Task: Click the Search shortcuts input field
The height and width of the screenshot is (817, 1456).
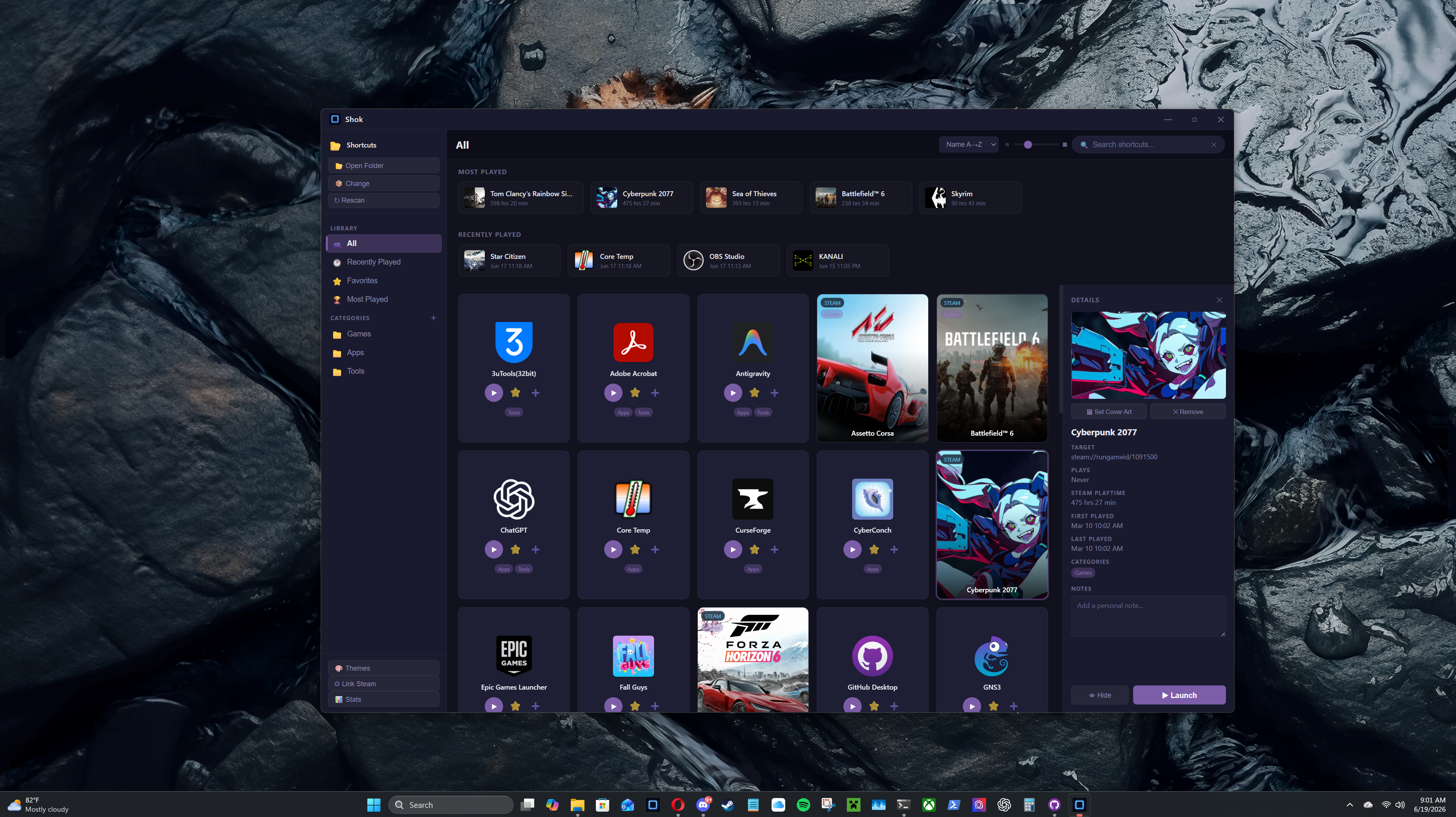Action: coord(1148,144)
